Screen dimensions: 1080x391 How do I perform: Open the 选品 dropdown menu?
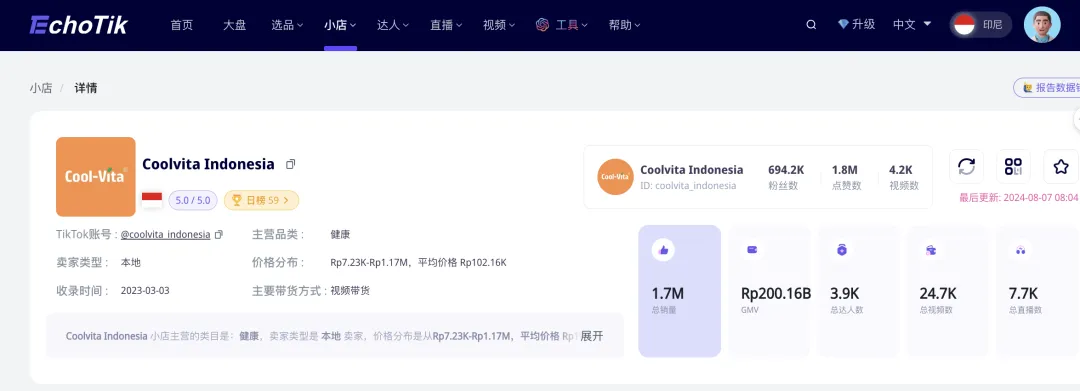287,25
